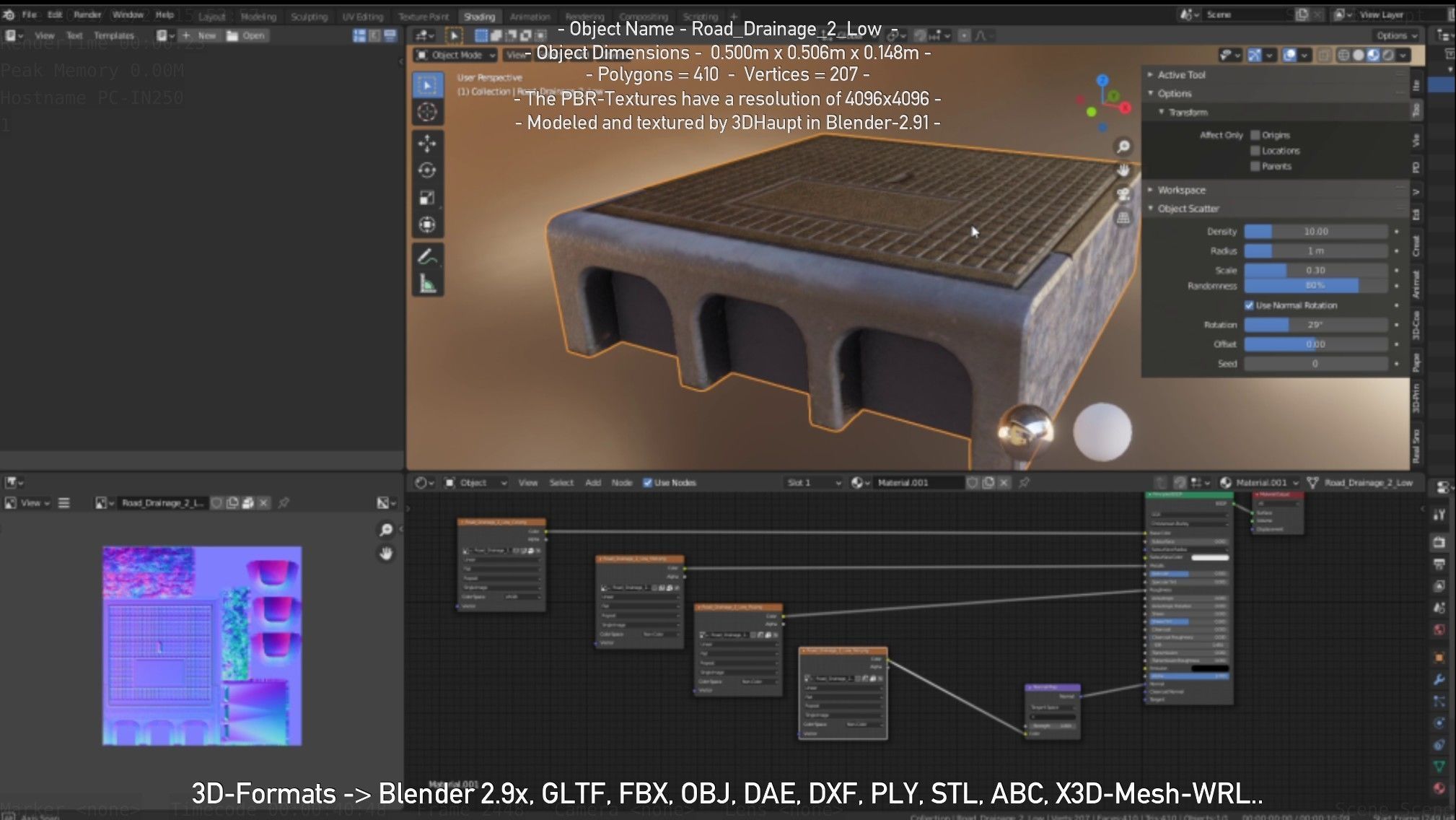Screen dimensions: 1456x820
Task: Duplicate Material.001 with new copy icon
Action: tap(988, 482)
